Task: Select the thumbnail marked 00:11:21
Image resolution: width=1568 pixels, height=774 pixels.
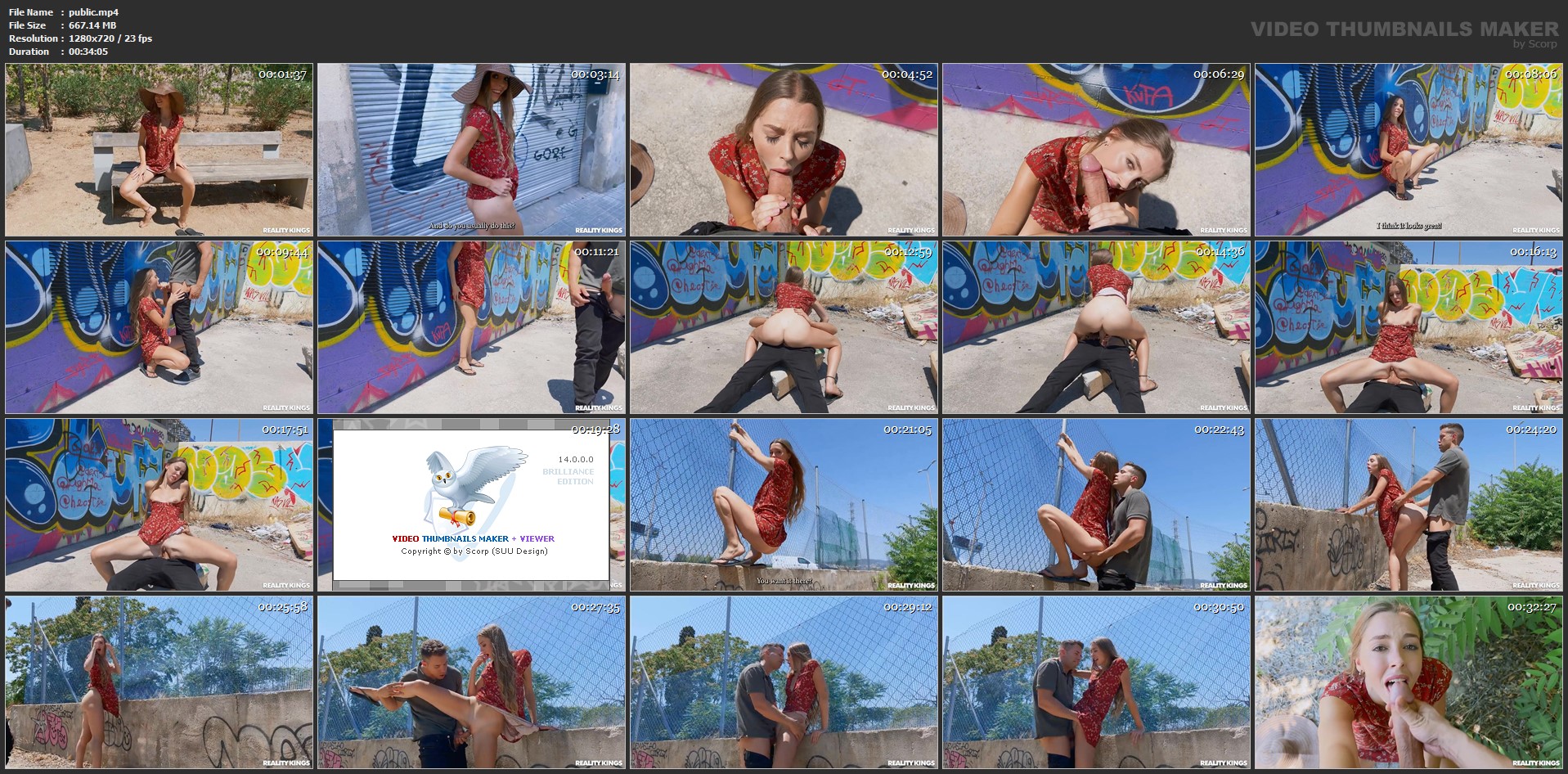Action: click(471, 327)
